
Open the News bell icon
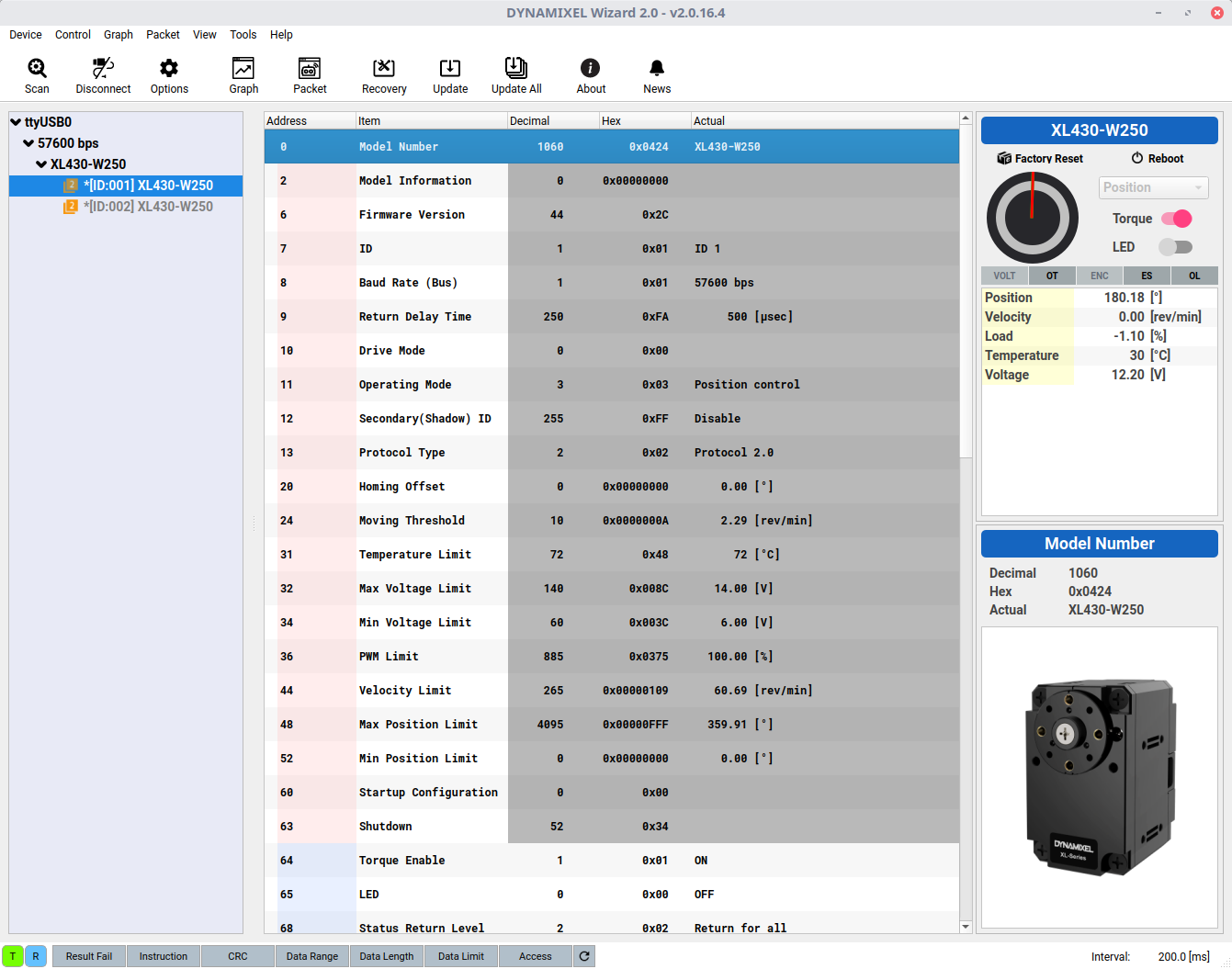(657, 68)
